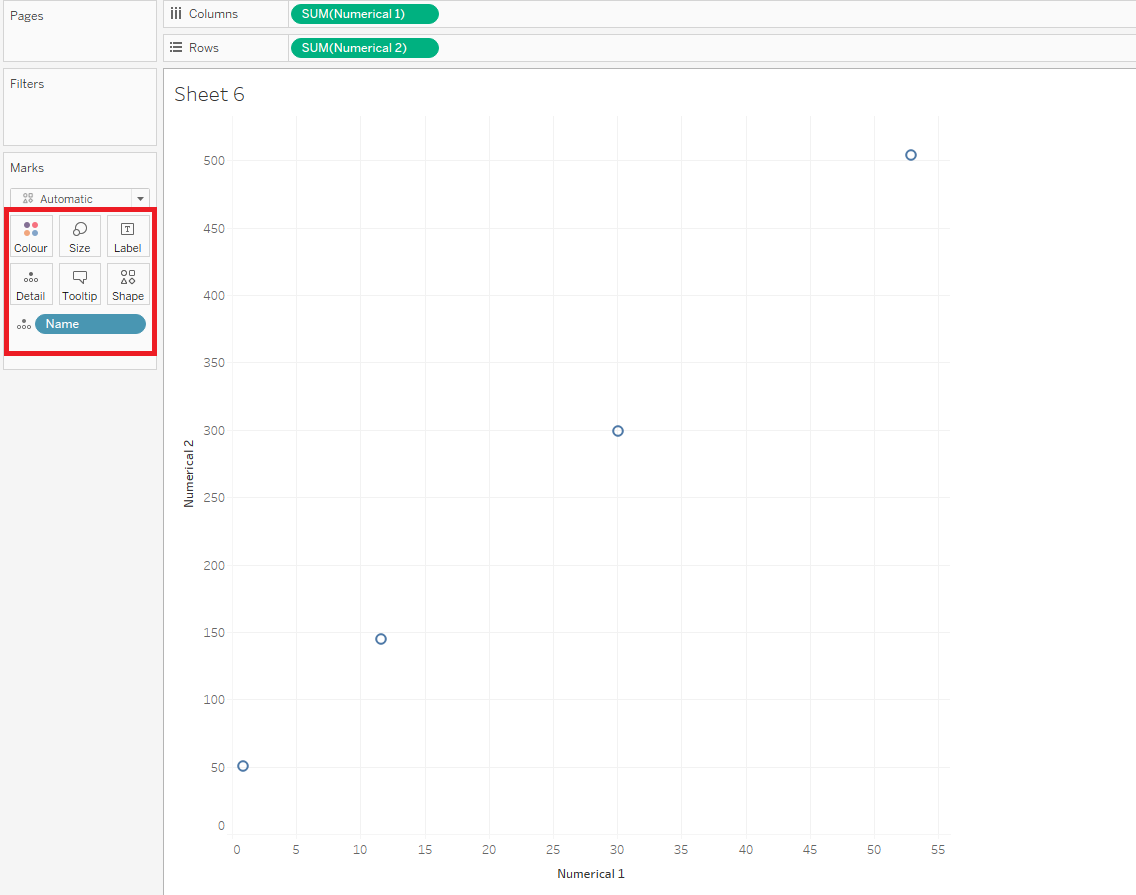Open the Label marks card
1136x895 pixels.
click(x=128, y=236)
